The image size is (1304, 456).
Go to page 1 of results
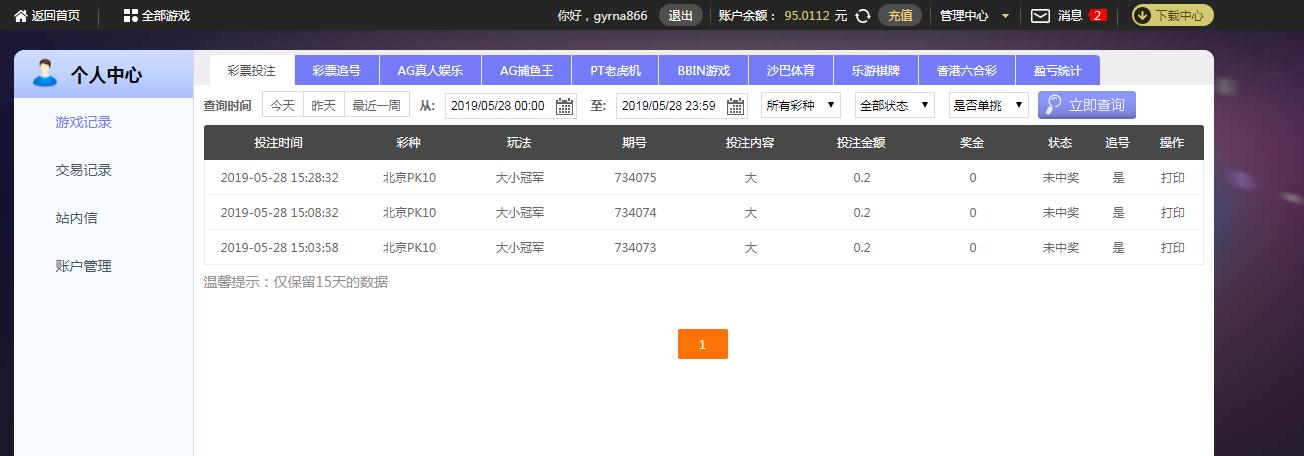click(x=702, y=344)
